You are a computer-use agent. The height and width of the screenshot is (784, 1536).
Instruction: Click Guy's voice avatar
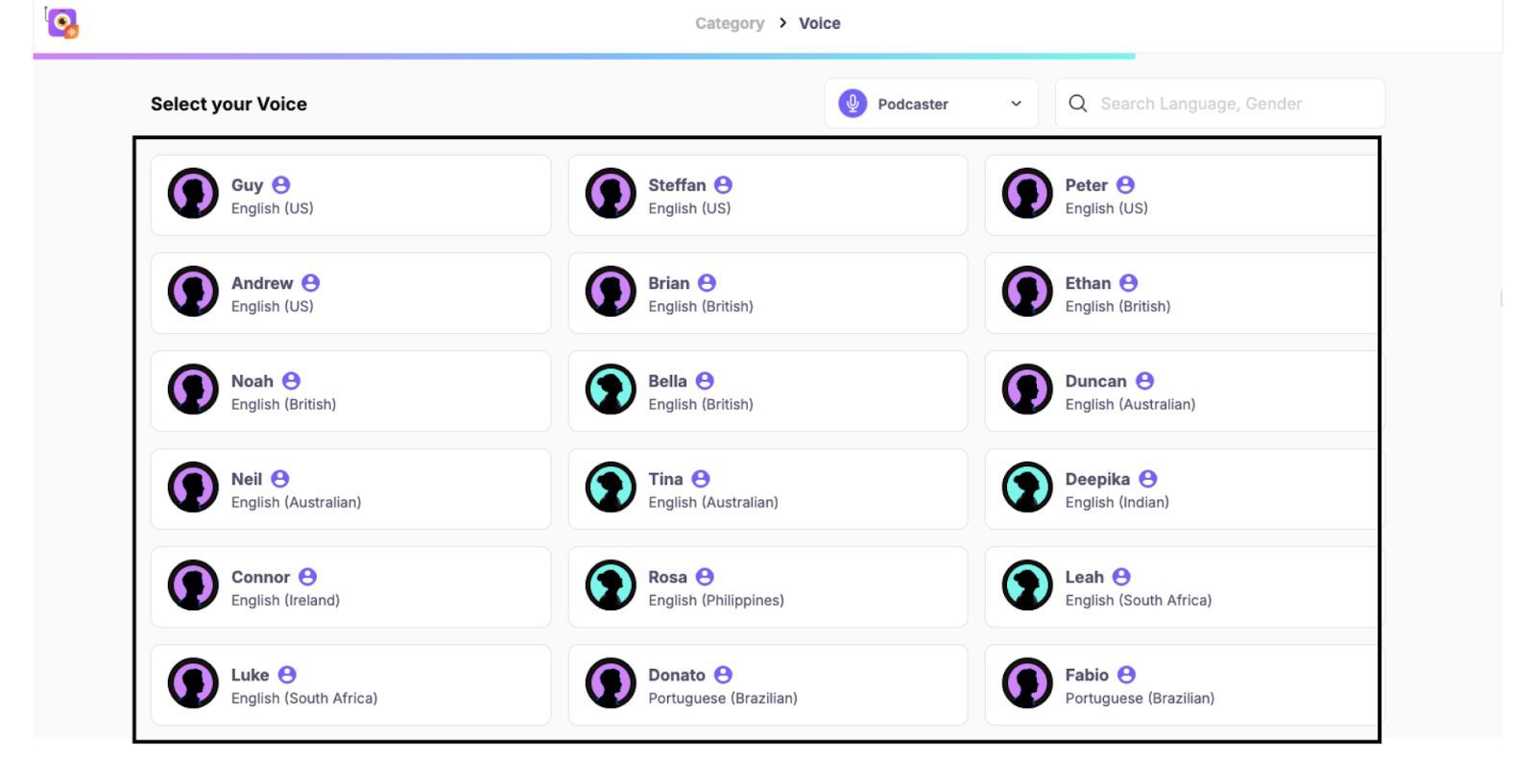[193, 194]
